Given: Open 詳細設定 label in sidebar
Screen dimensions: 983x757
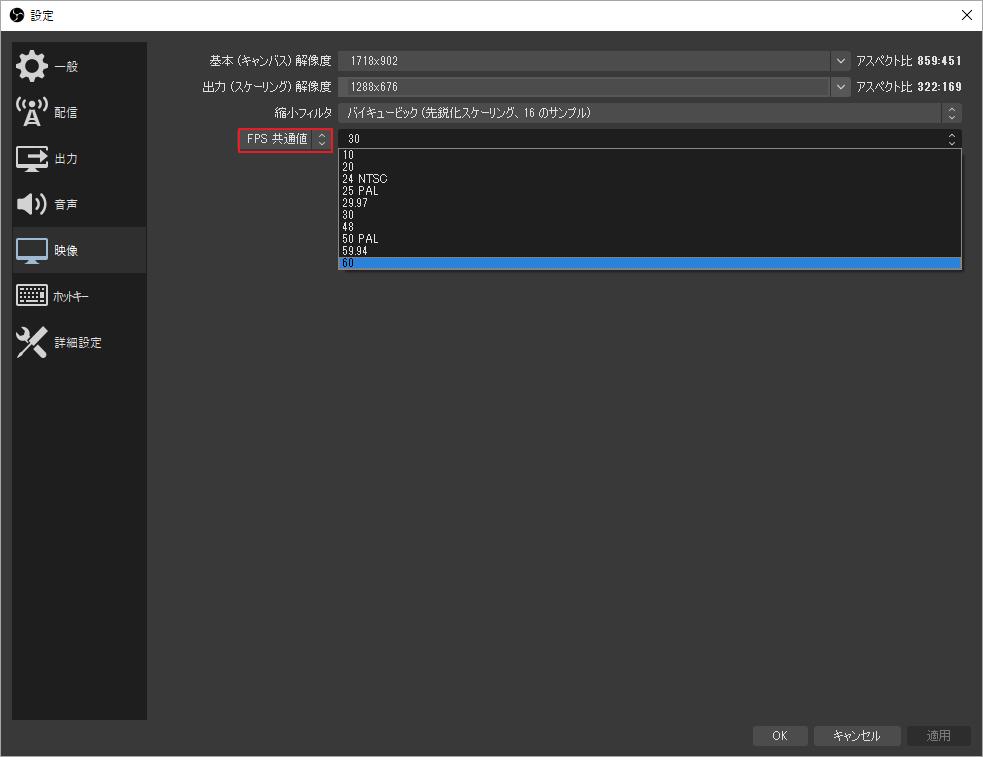Looking at the screenshot, I should [78, 342].
